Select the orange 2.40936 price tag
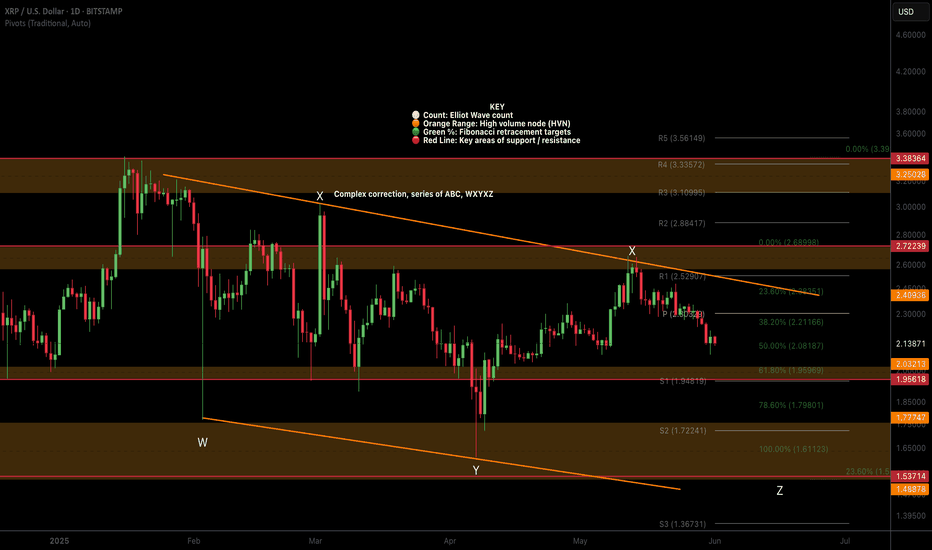 tap(911, 295)
